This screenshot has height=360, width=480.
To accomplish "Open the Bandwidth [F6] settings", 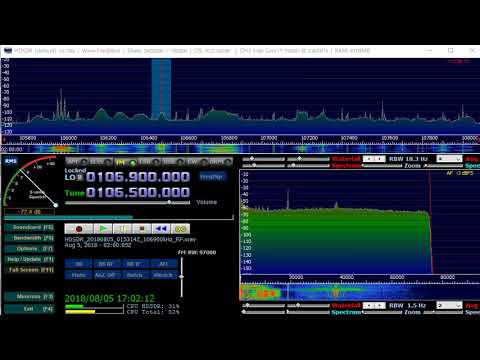I will coord(30,238).
